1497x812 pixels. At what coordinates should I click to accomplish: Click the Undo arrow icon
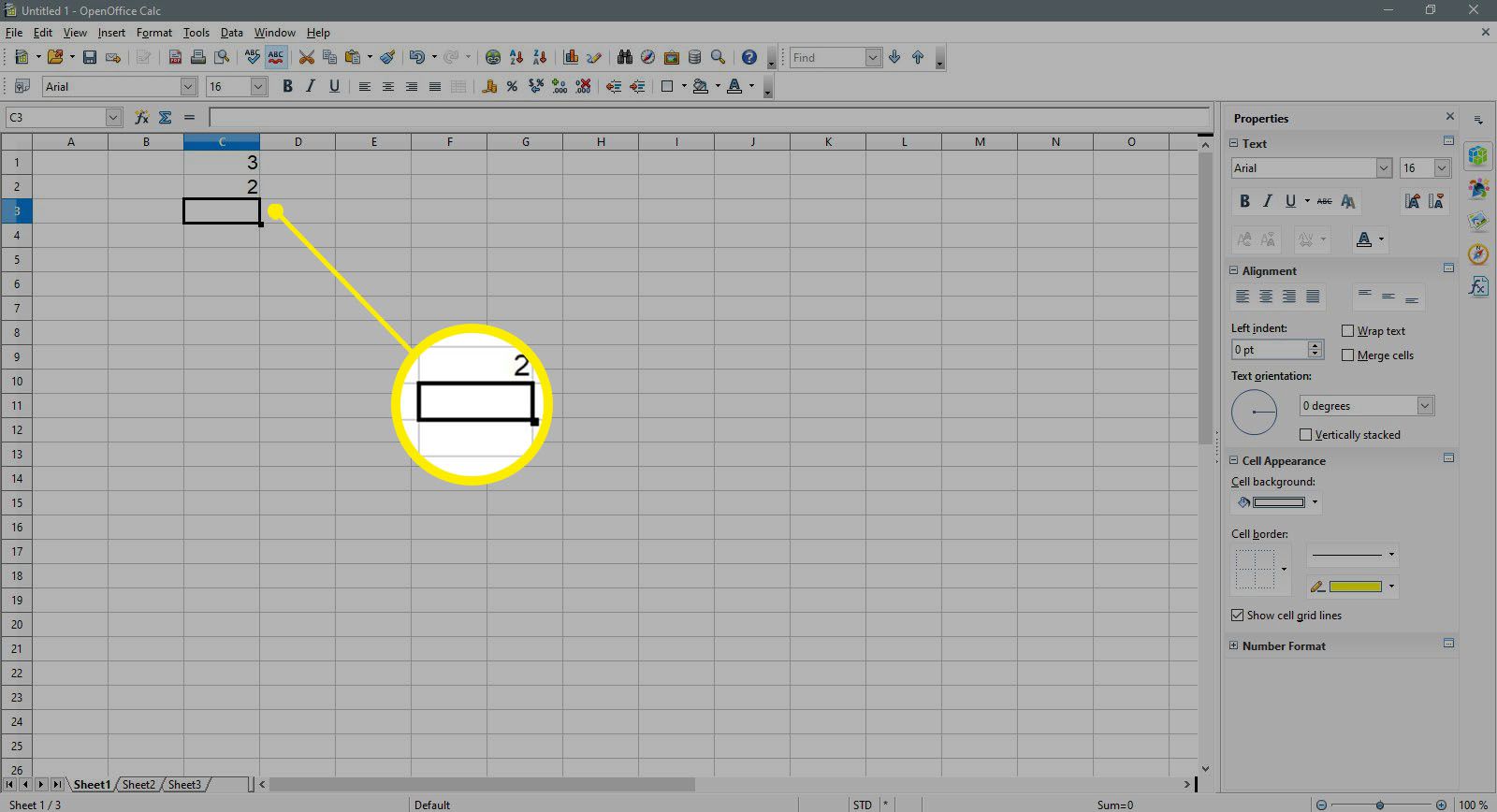pos(416,58)
